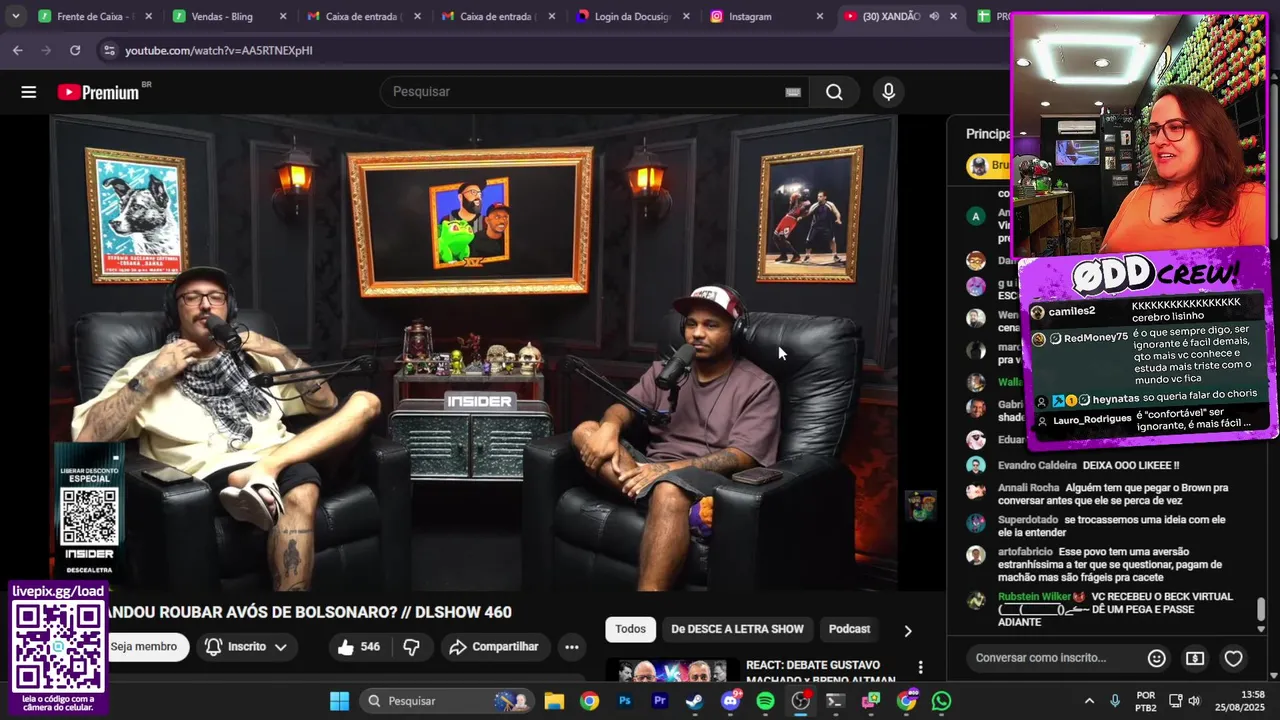Open Windows Start menu

pyautogui.click(x=339, y=701)
